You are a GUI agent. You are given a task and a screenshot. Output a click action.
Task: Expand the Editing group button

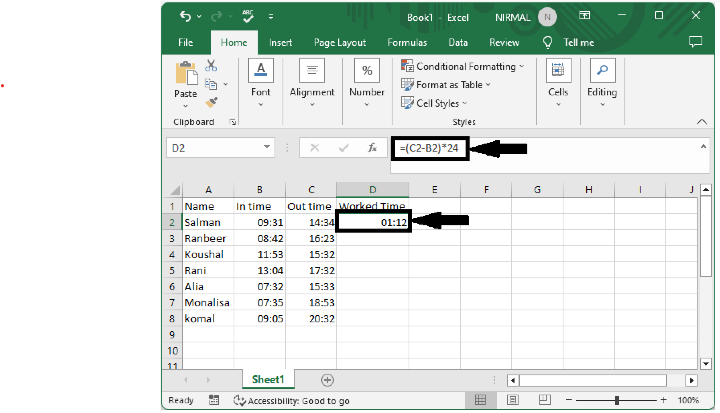pos(602,83)
